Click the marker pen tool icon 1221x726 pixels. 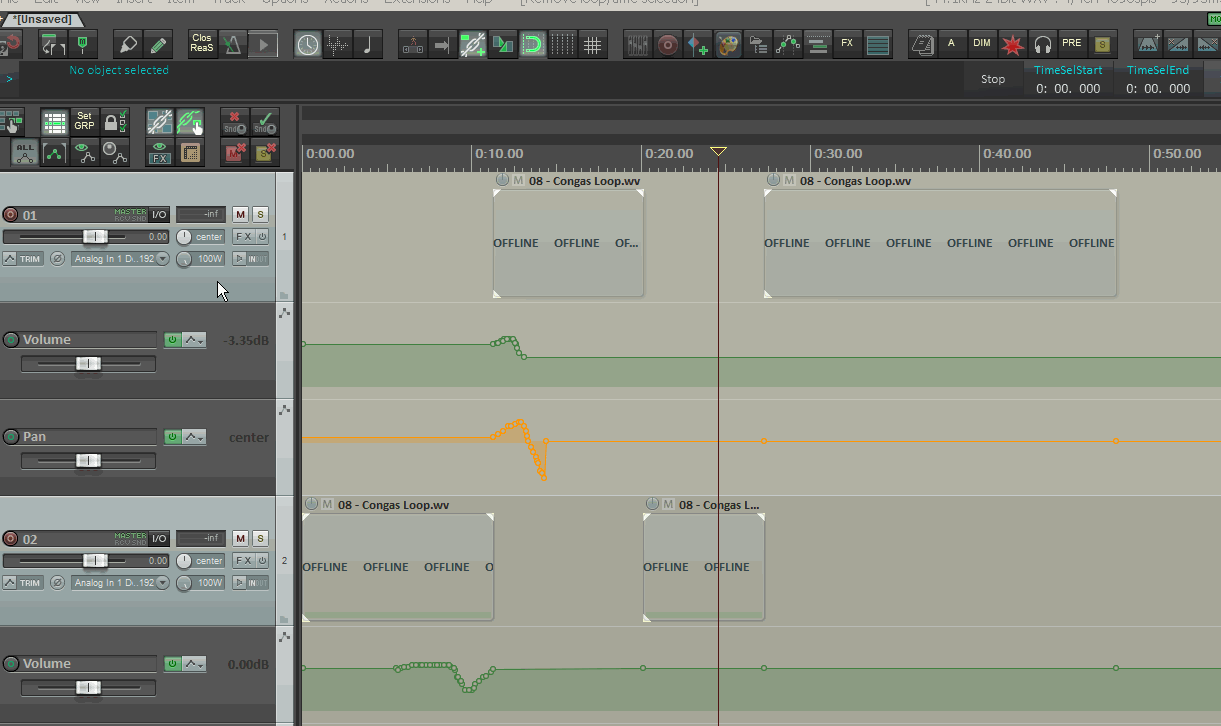(127, 44)
